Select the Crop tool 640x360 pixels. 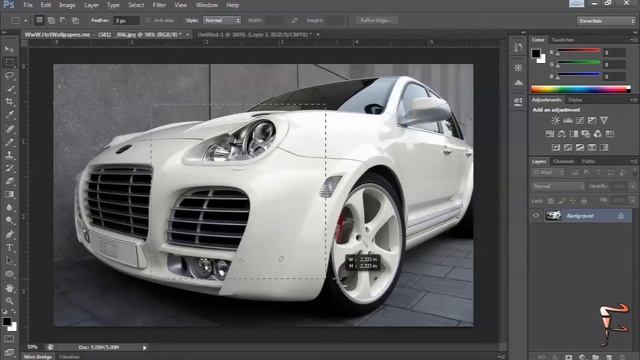[9, 102]
